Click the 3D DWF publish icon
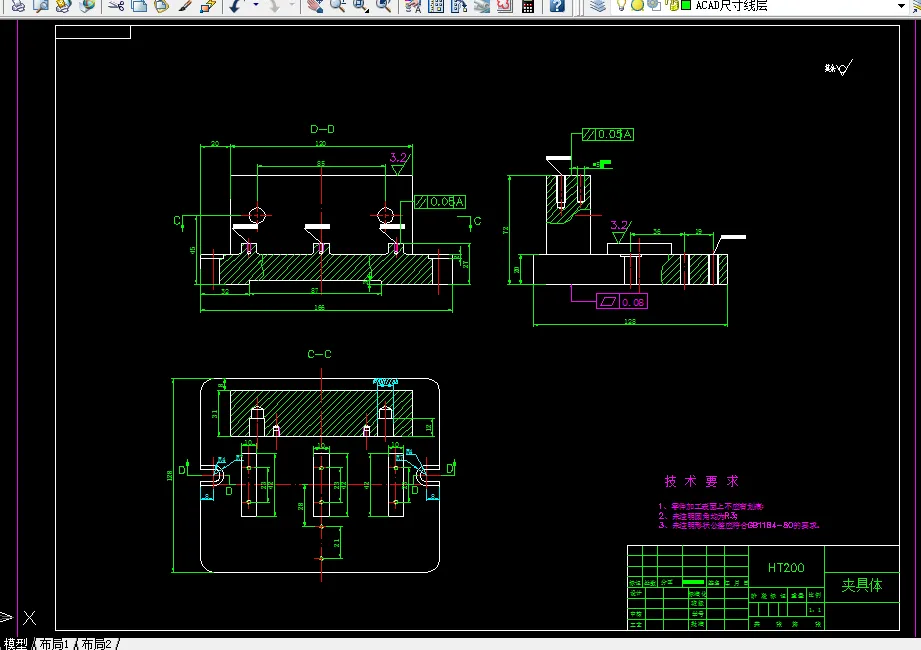The width and height of the screenshot is (921, 650). (x=87, y=6)
